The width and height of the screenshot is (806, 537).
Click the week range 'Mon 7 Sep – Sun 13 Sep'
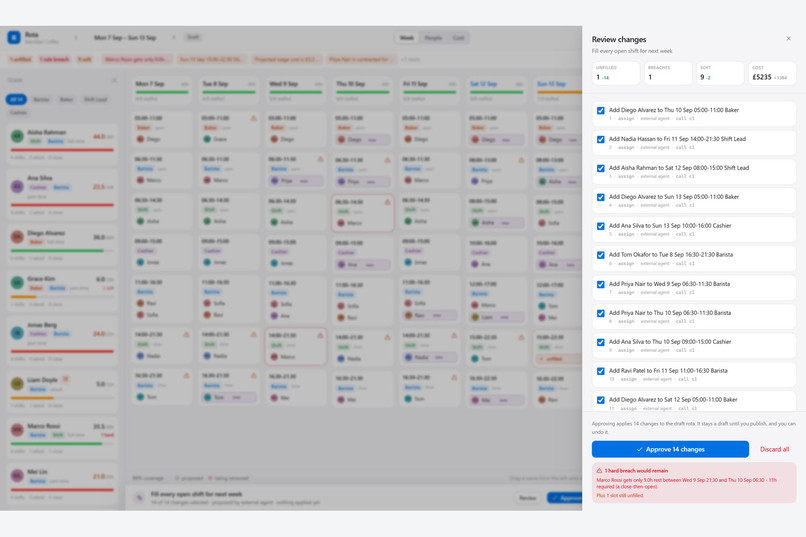pyautogui.click(x=125, y=38)
